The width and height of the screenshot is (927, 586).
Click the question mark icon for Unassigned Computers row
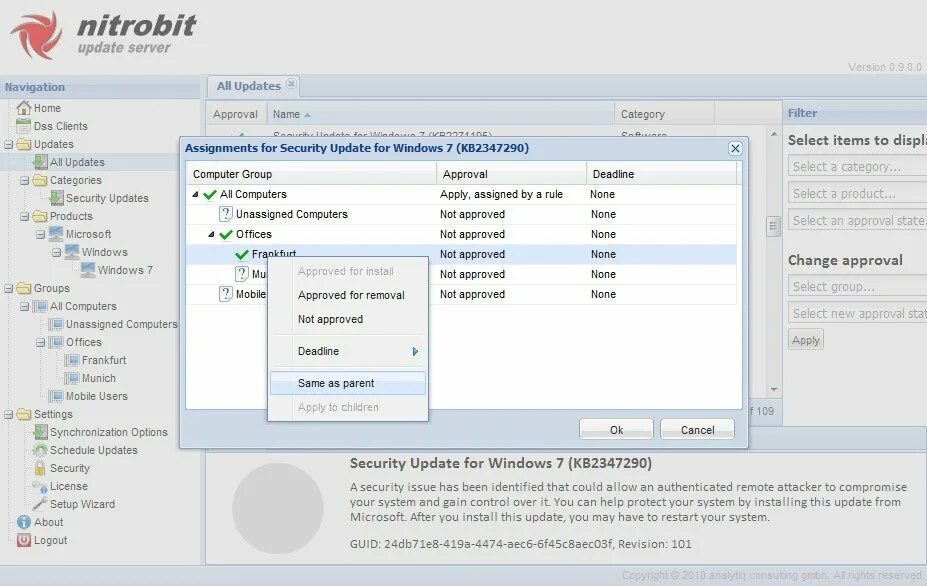pos(225,214)
